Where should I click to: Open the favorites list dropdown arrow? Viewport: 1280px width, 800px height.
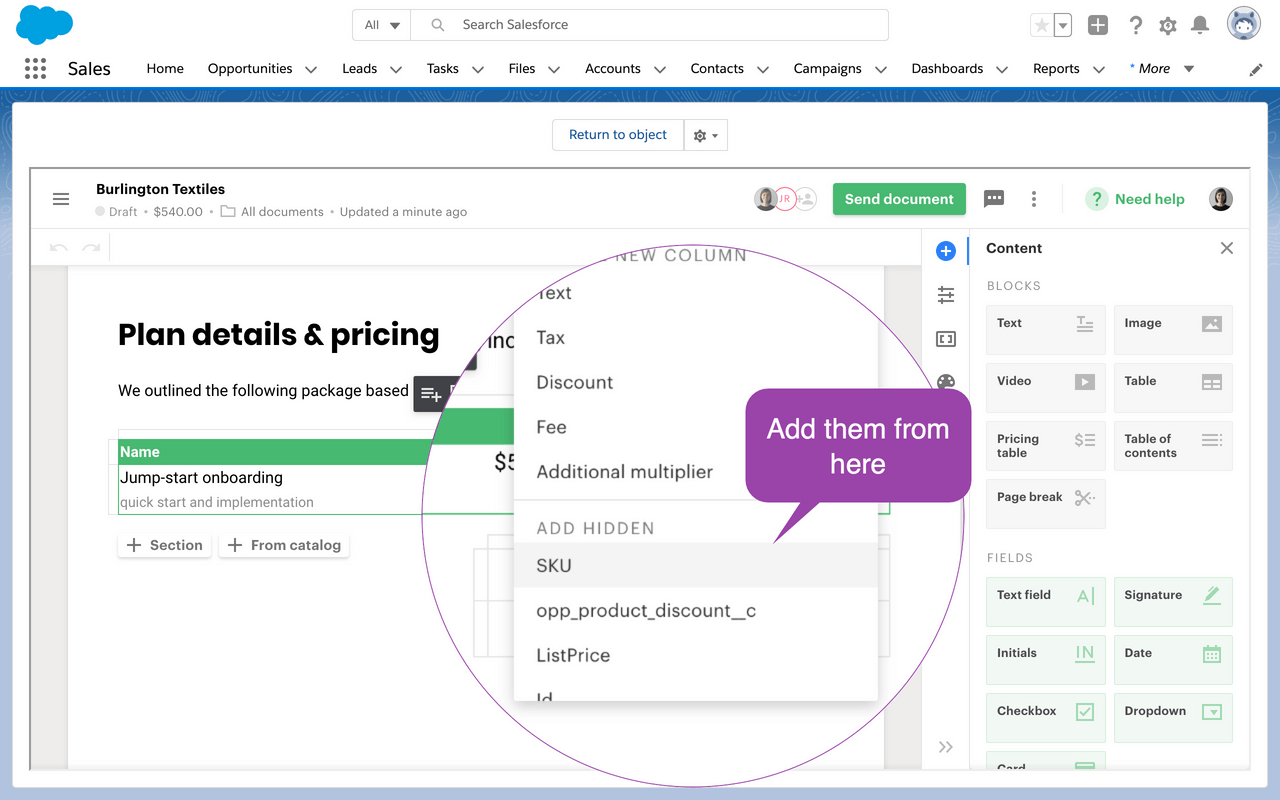[x=1062, y=25]
